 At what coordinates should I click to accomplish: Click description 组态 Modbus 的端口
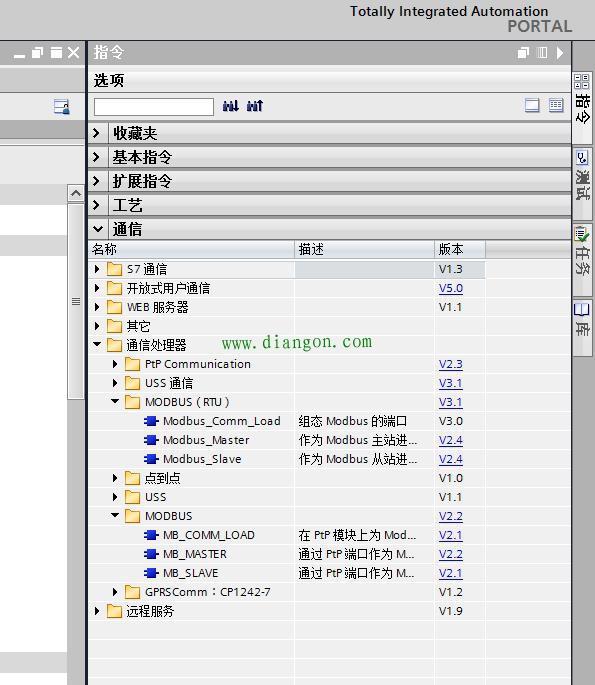[353, 421]
